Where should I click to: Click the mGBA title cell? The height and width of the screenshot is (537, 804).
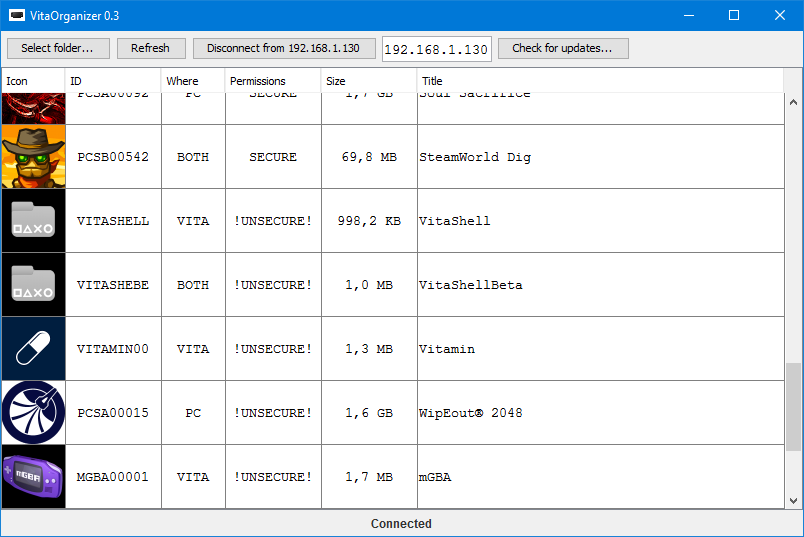(600, 476)
